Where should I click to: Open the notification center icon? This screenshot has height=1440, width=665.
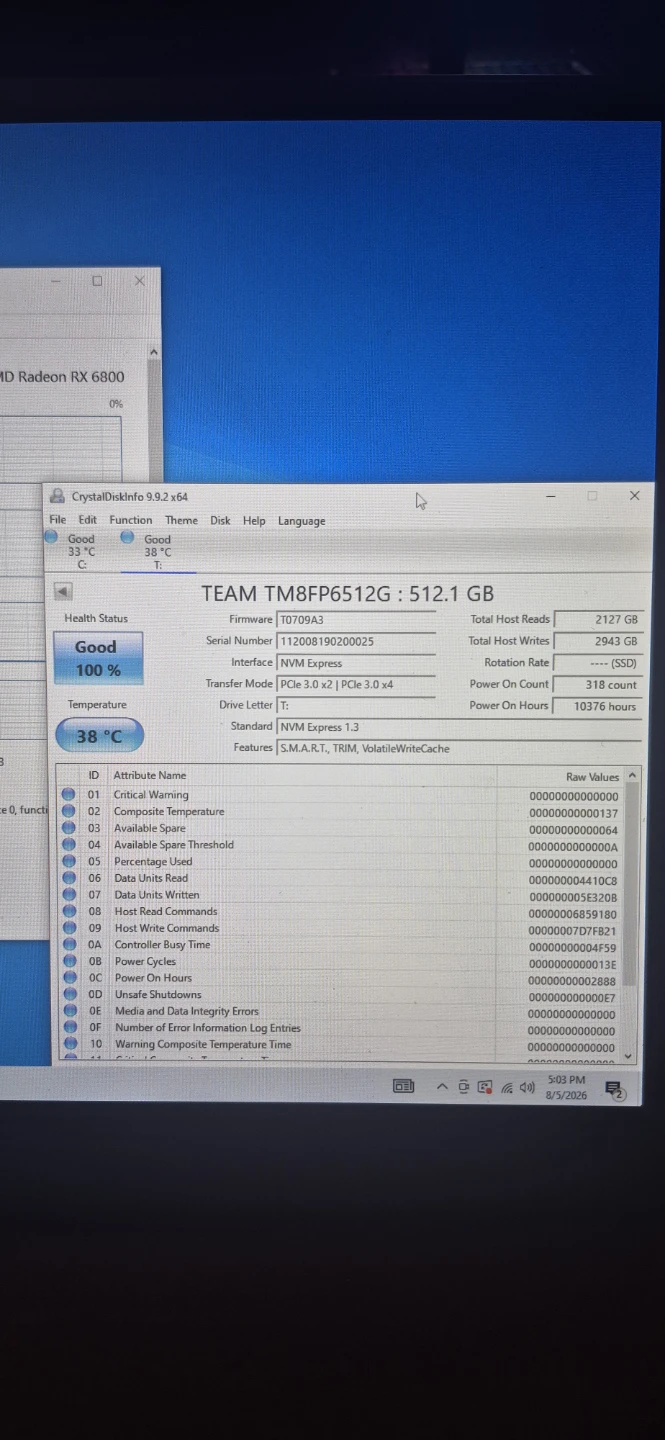pyautogui.click(x=614, y=1089)
